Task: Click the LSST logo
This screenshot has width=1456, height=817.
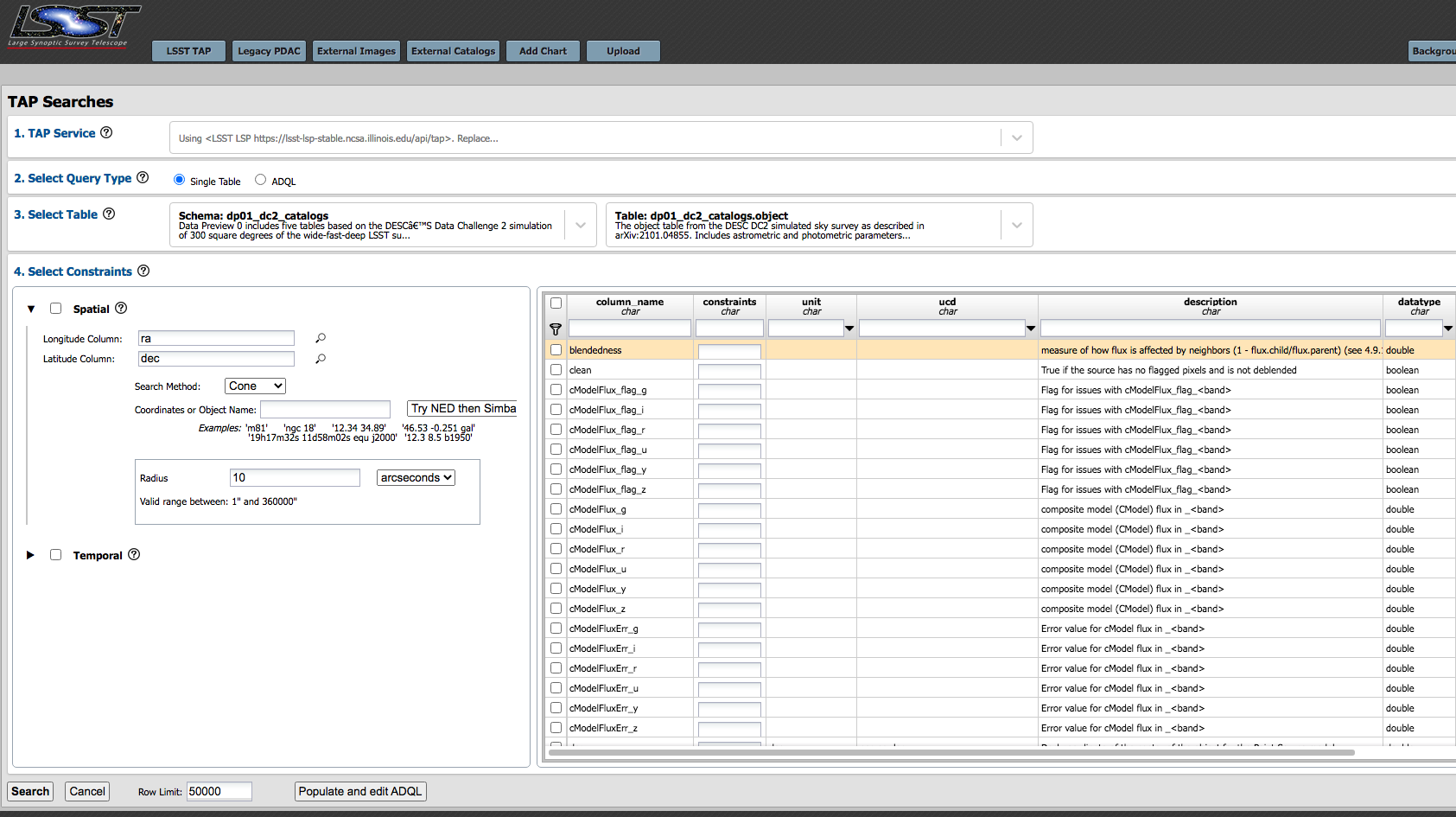Action: (x=73, y=26)
